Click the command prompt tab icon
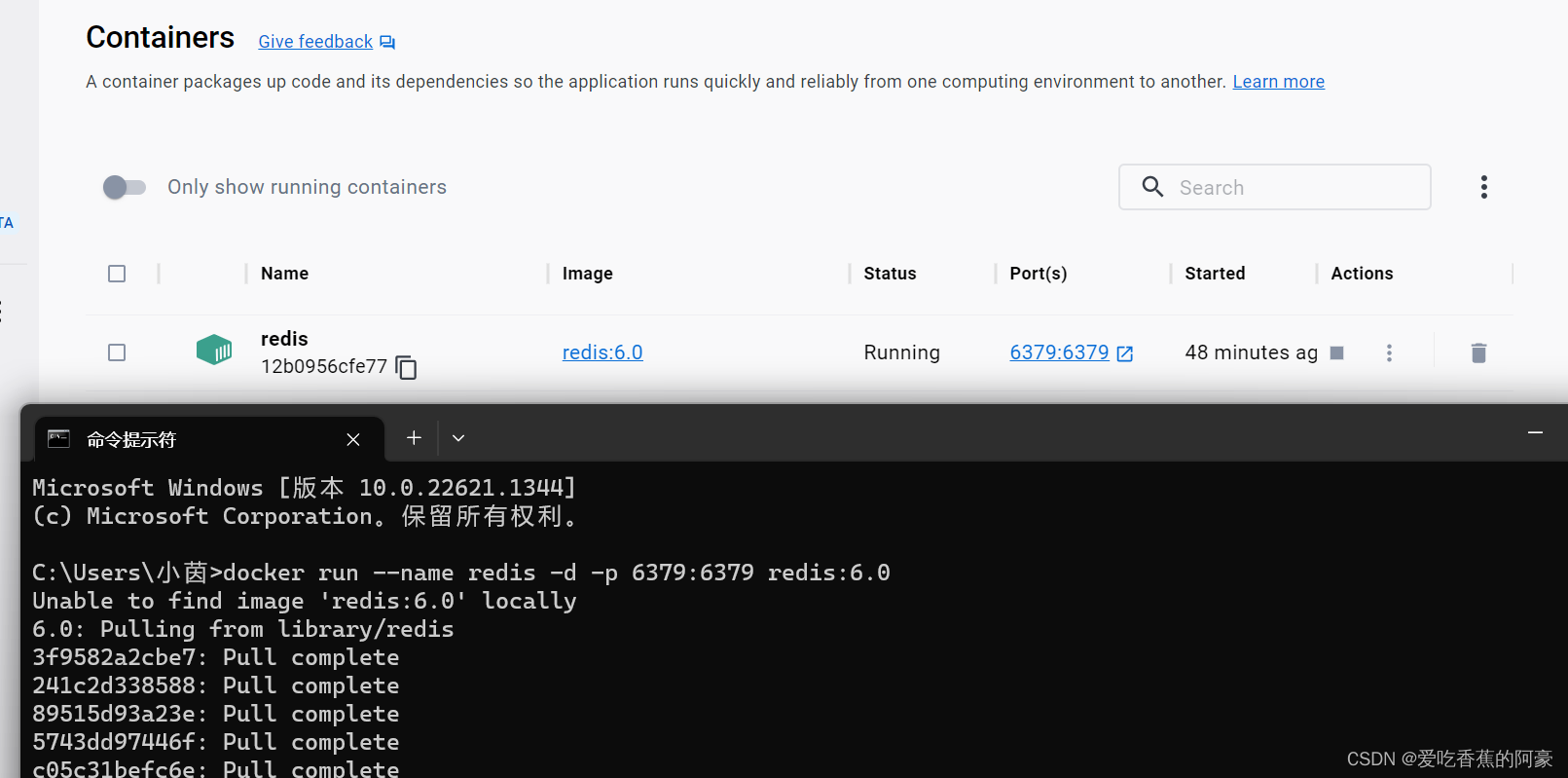The image size is (1568, 778). click(58, 439)
